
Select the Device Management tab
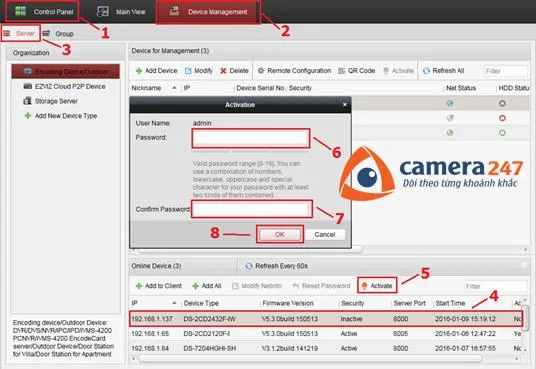(208, 12)
